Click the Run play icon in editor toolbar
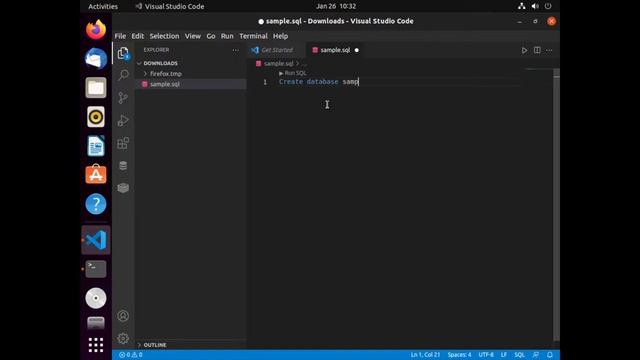This screenshot has width=640, height=360. click(524, 50)
